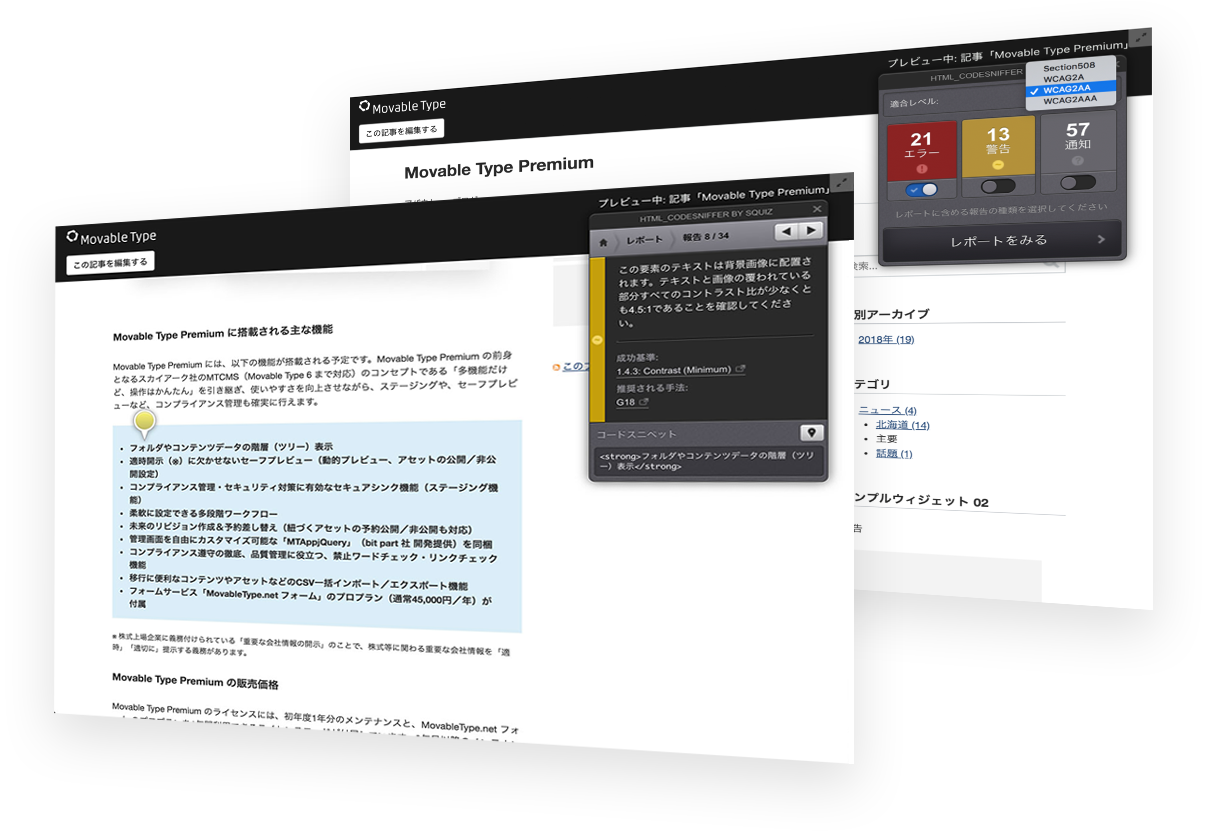The height and width of the screenshot is (834, 1219).
Task: Click the point-to-element pin button near コードスニペット
Action: click(811, 433)
